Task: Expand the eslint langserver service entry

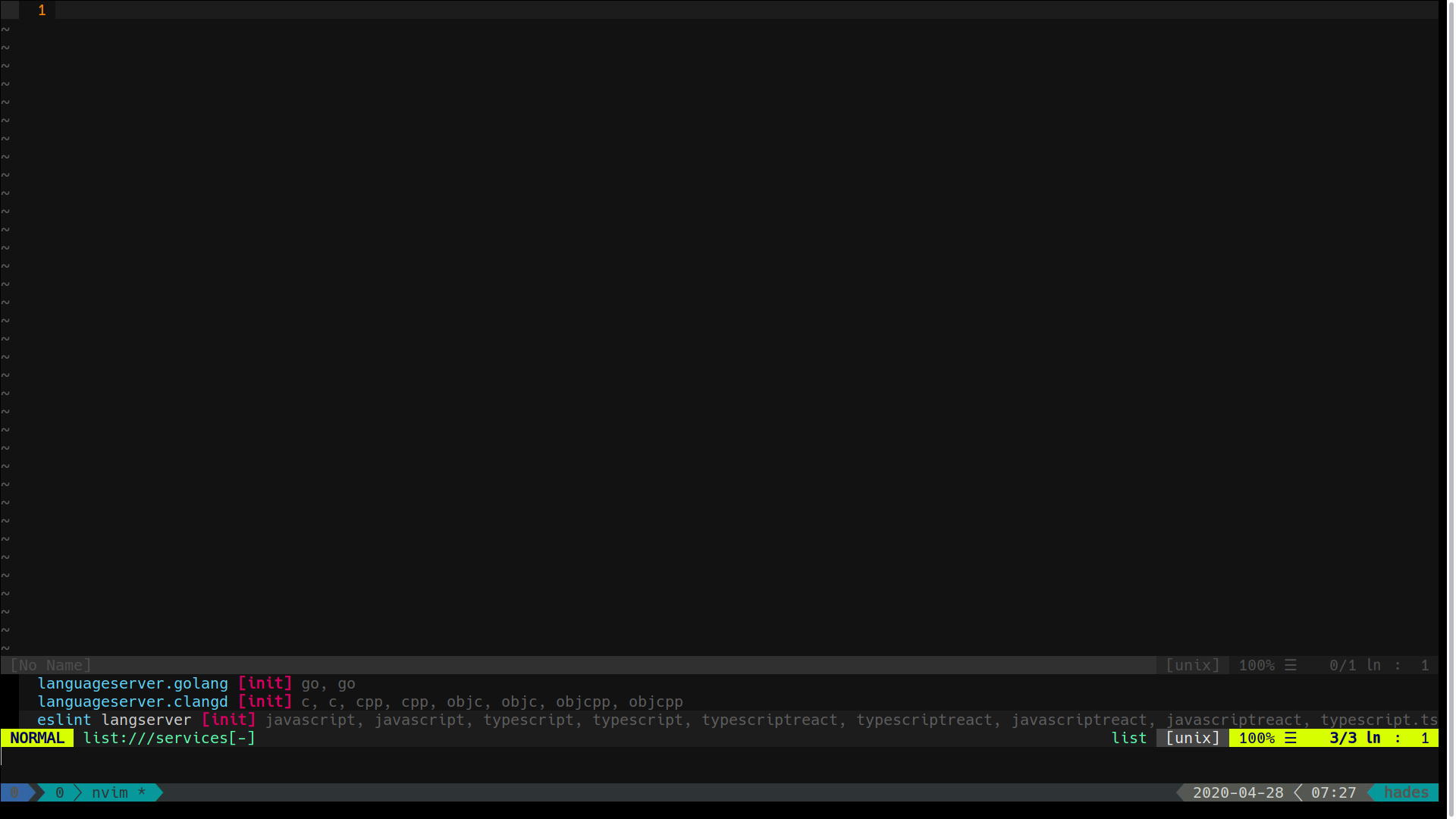Action: pyautogui.click(x=114, y=720)
